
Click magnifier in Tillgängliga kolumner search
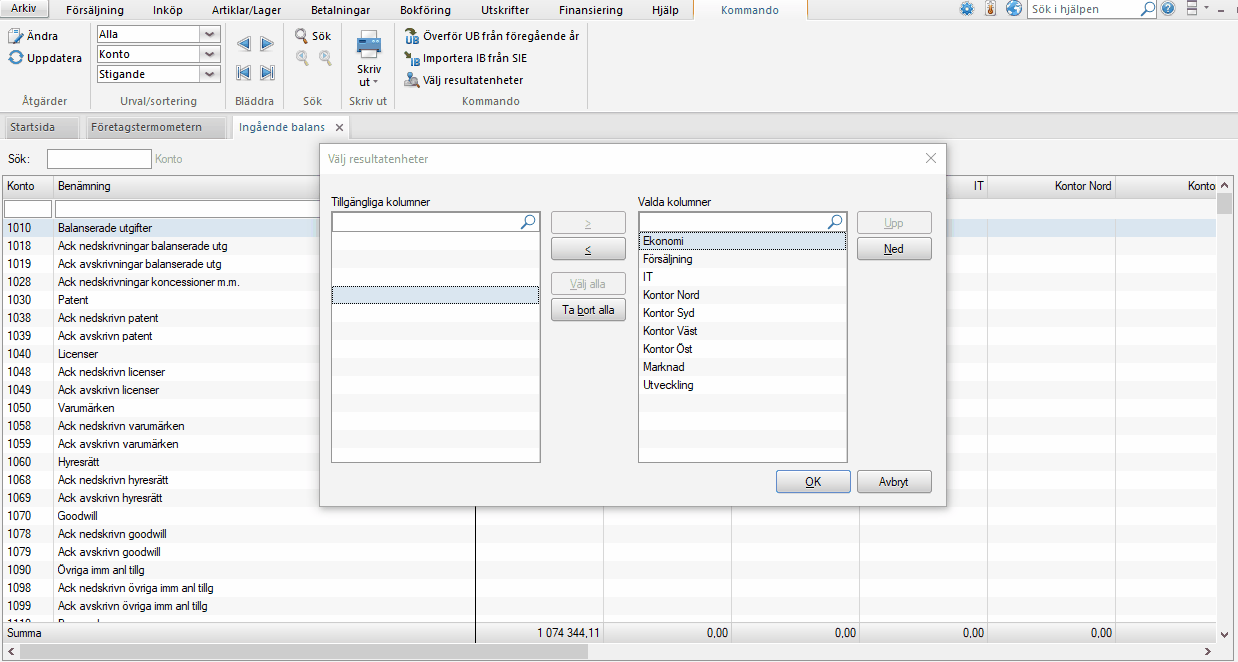(528, 222)
